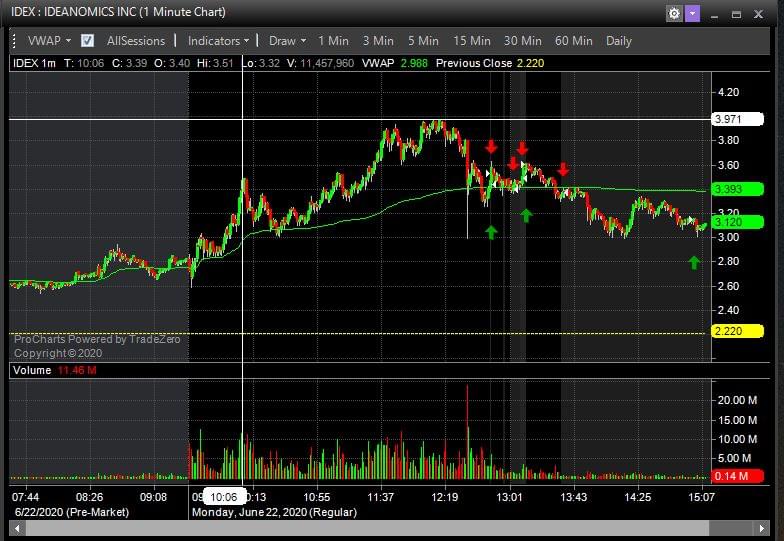
Task: Click the 2.40 price axis label
Action: tap(728, 310)
